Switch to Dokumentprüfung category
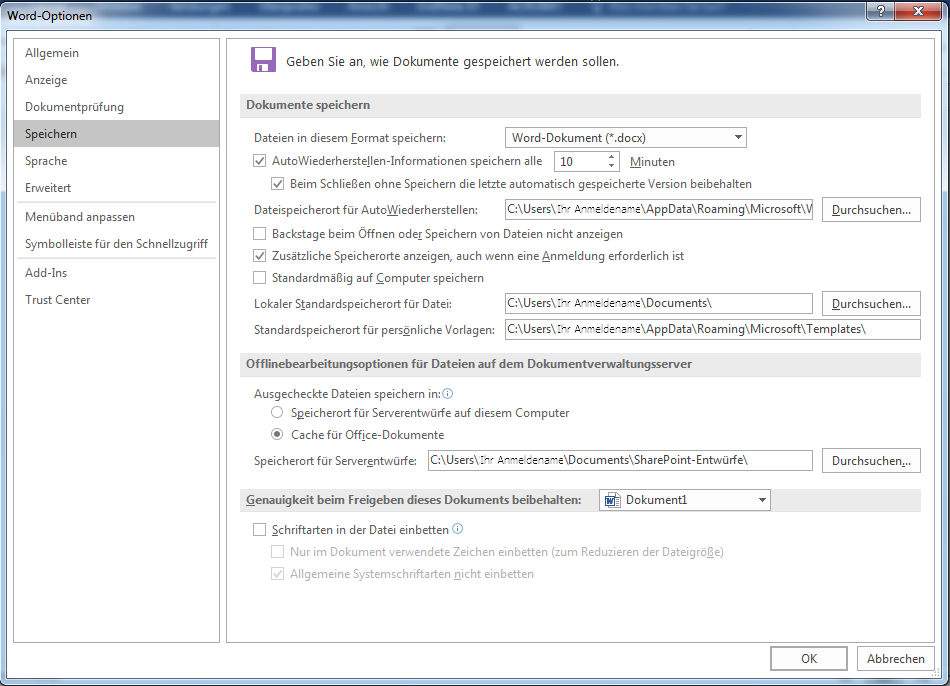 click(x=74, y=107)
